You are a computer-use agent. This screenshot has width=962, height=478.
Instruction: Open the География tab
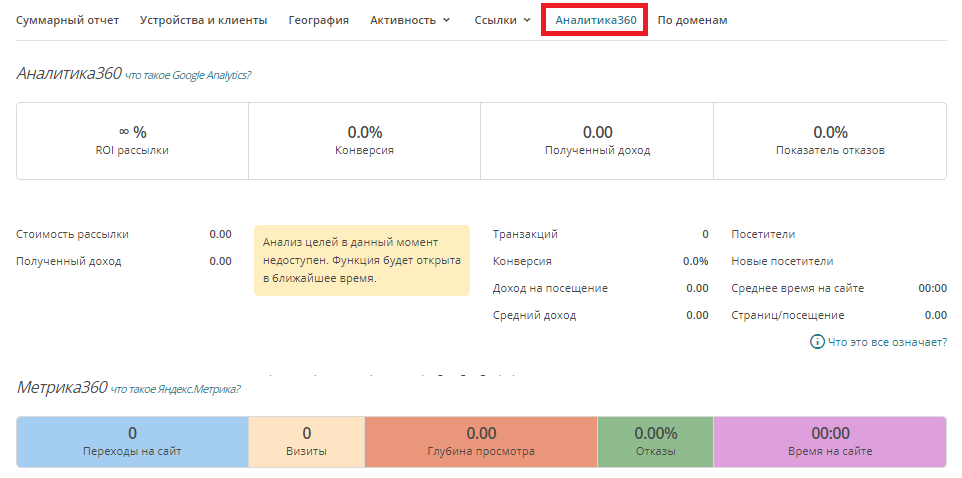[x=318, y=20]
